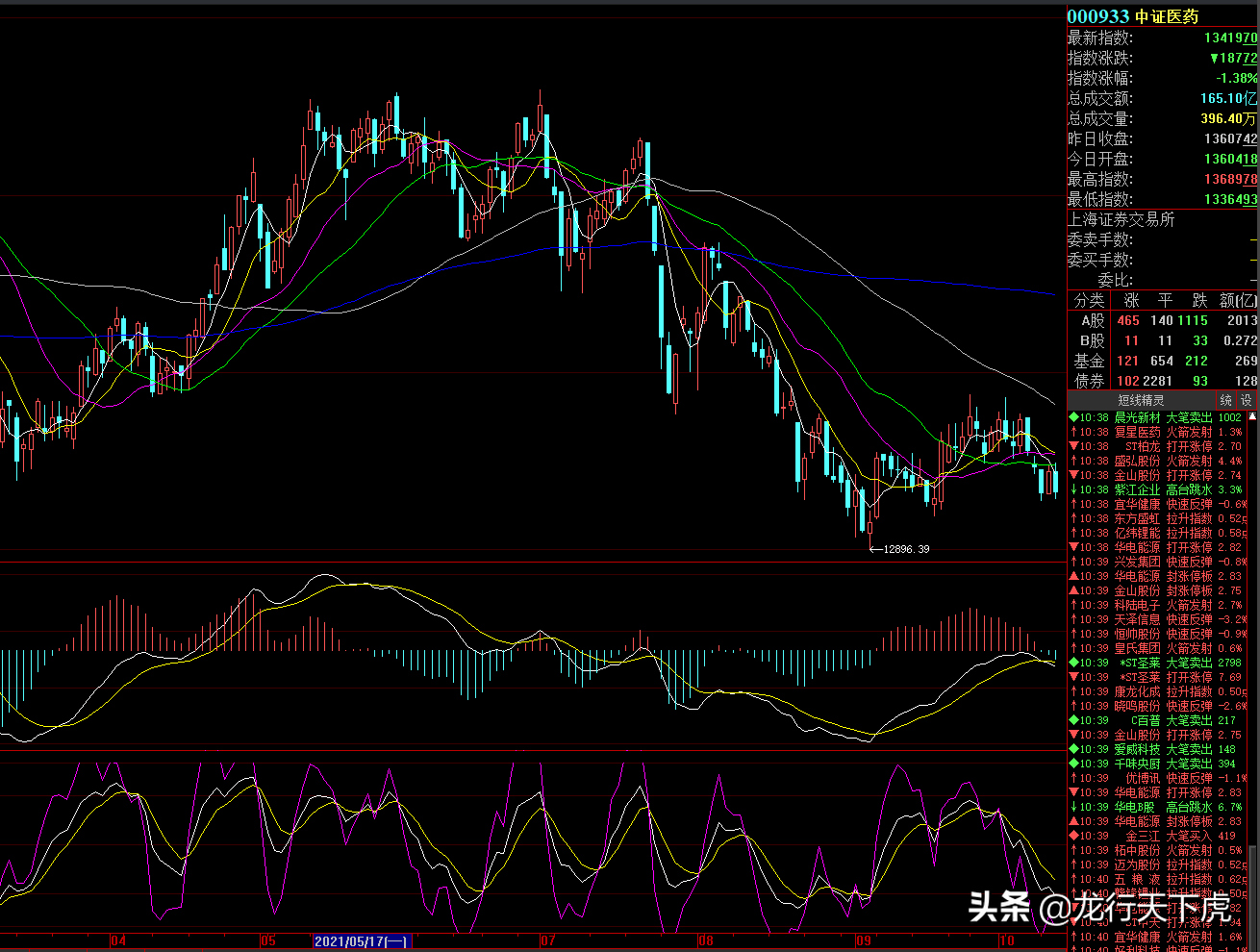Screen dimensions: 1260x952
Task: Click the 12896.39 low price label on chart
Action: click(x=906, y=549)
